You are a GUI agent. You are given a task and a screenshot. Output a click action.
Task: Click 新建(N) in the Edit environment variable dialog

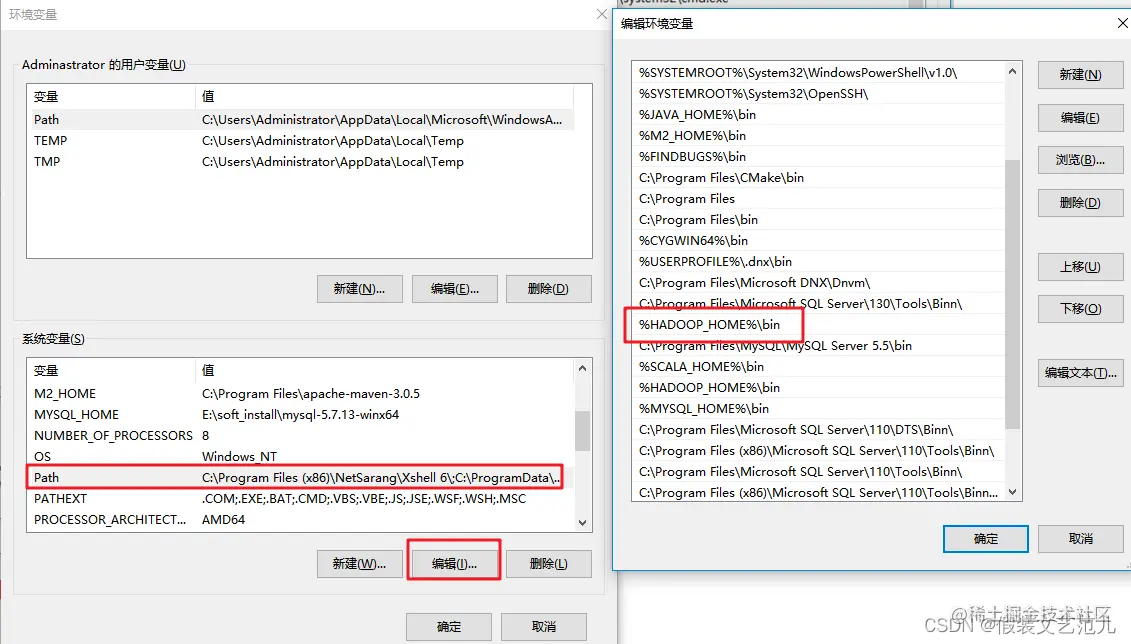click(x=1080, y=74)
